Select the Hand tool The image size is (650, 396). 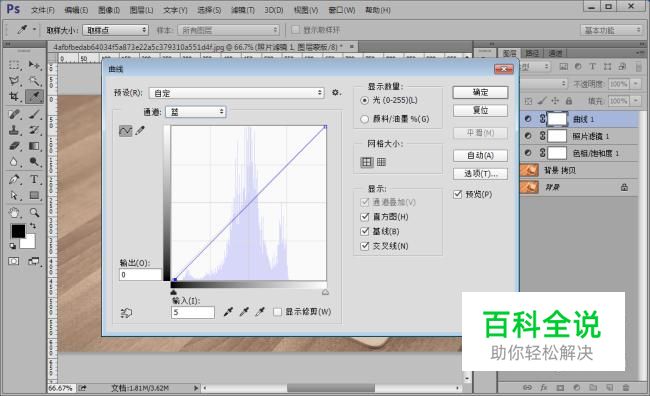click(x=14, y=213)
